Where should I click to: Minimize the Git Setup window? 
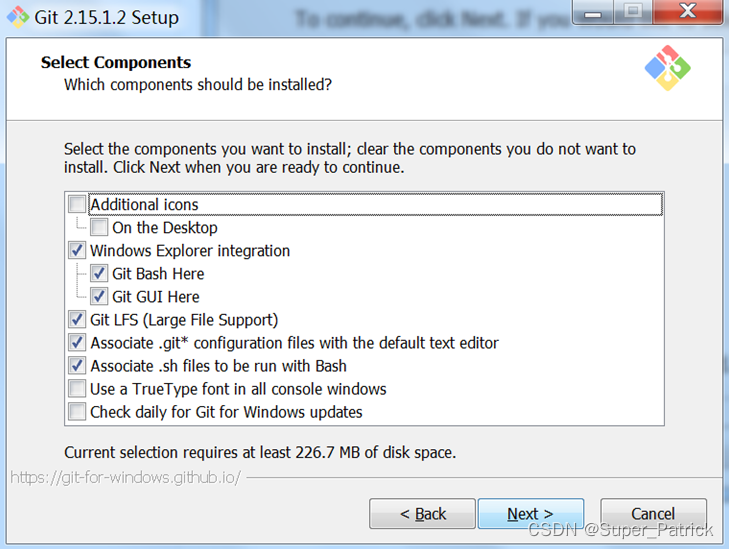click(593, 12)
